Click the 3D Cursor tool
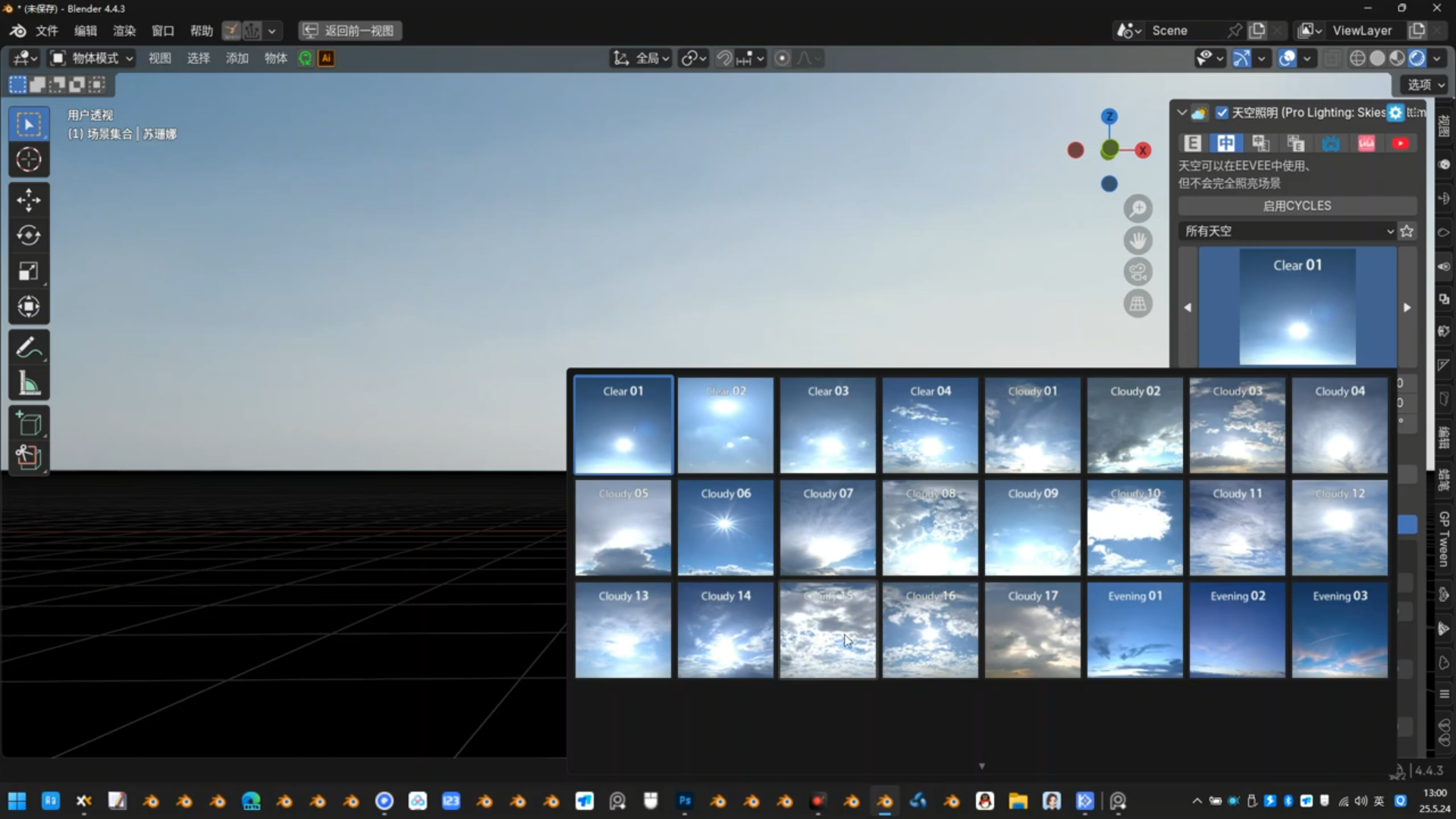The width and height of the screenshot is (1456, 819). pos(29,160)
